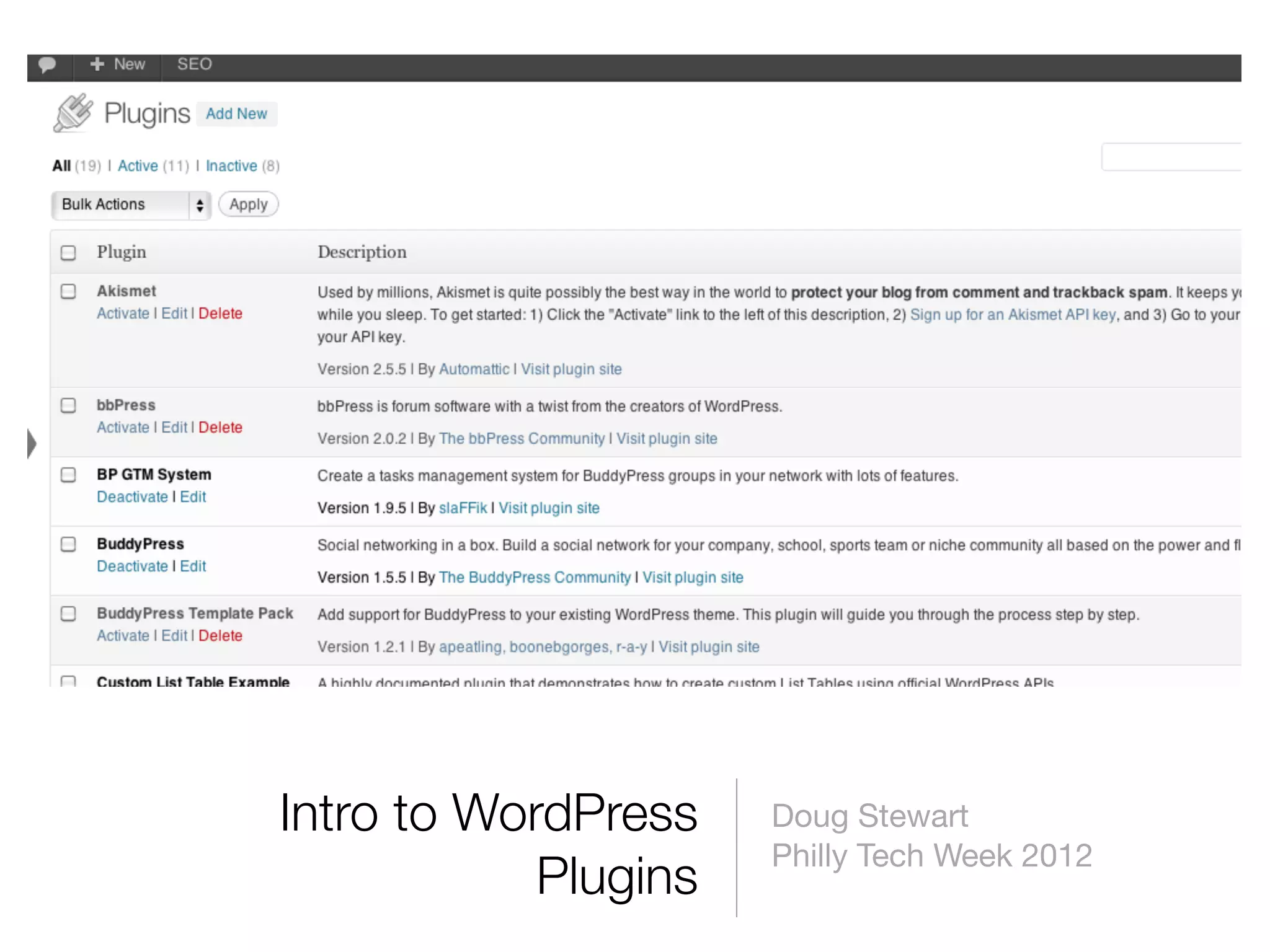
Task: Select the BuddyPress plugin checkbox
Action: coord(68,544)
